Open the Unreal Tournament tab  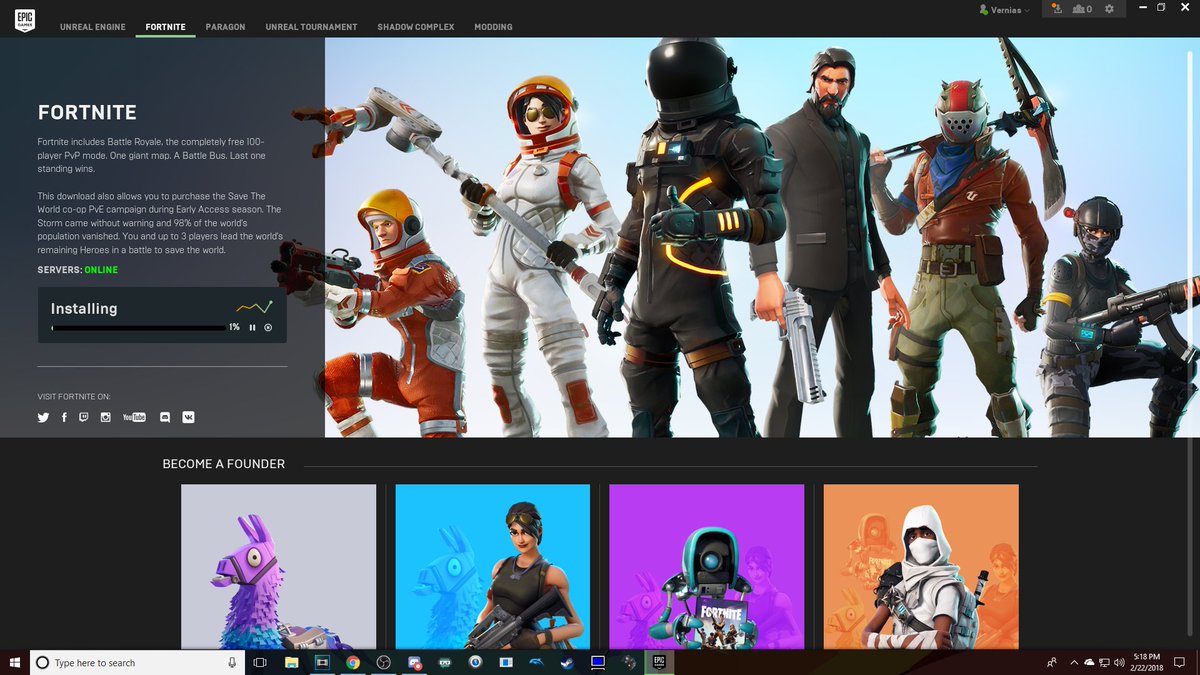point(311,27)
